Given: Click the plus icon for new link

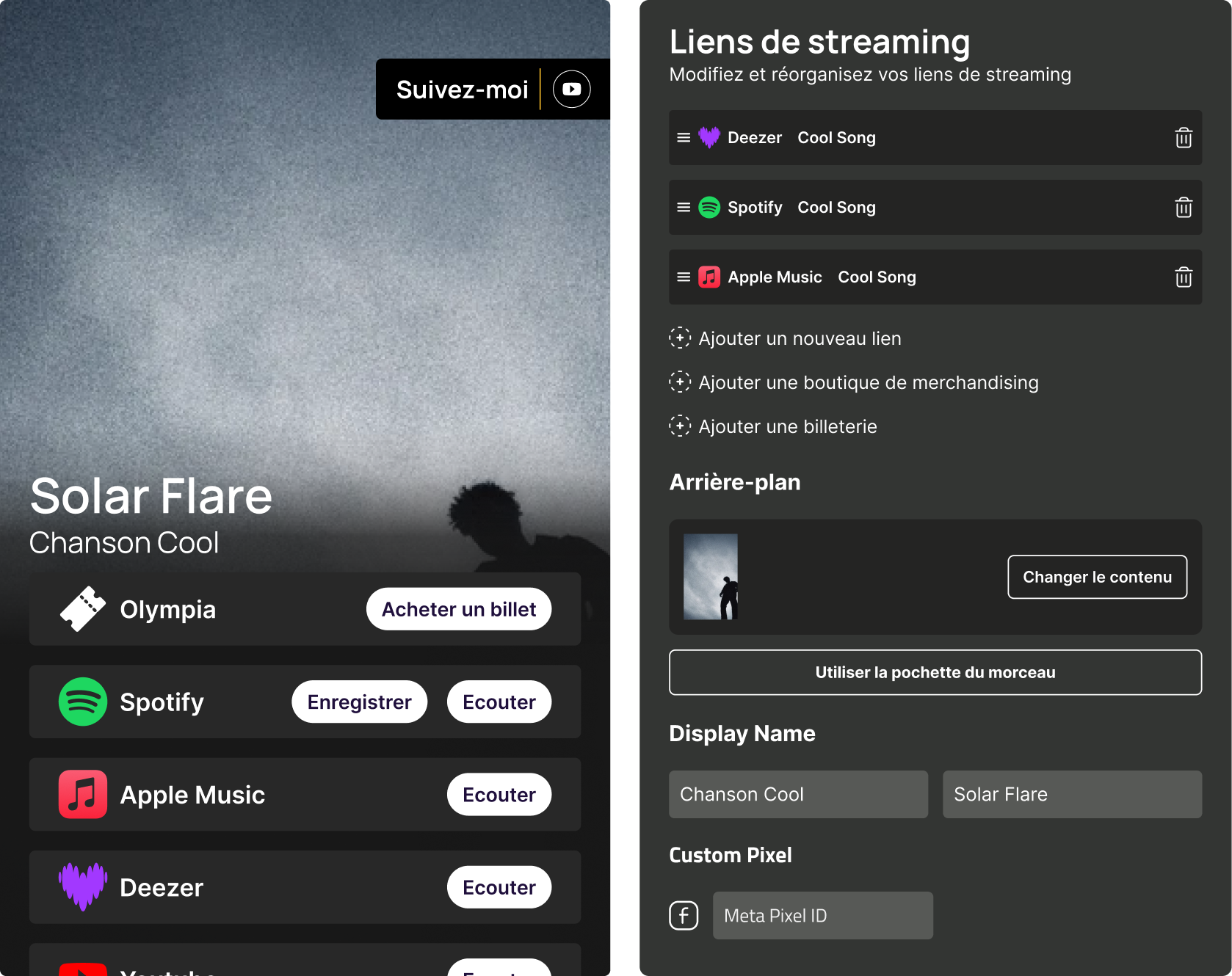Looking at the screenshot, I should click(x=680, y=338).
